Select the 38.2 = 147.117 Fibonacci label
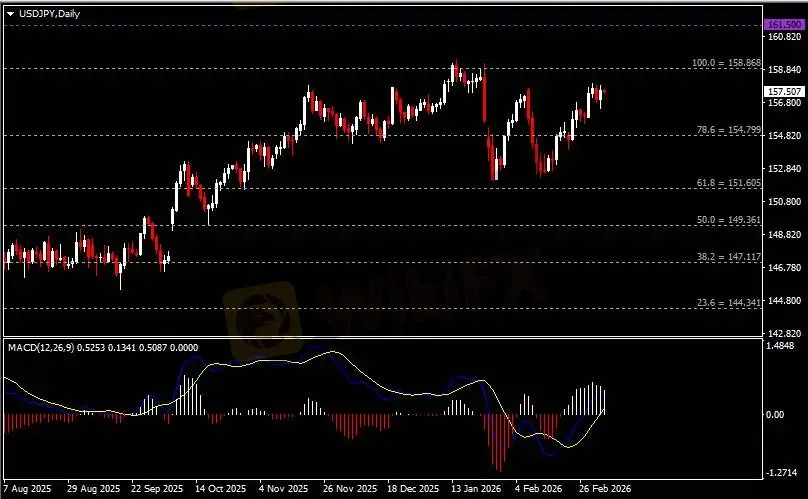 point(729,257)
